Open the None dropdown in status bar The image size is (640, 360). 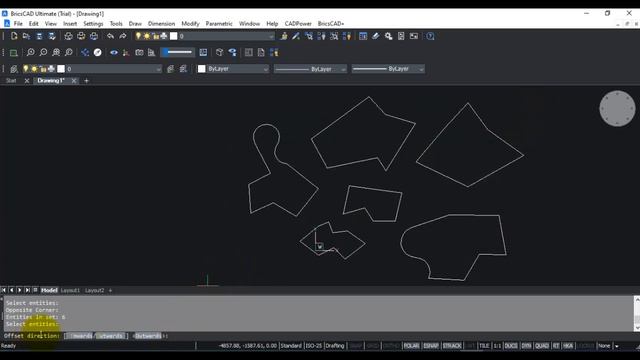[604, 346]
